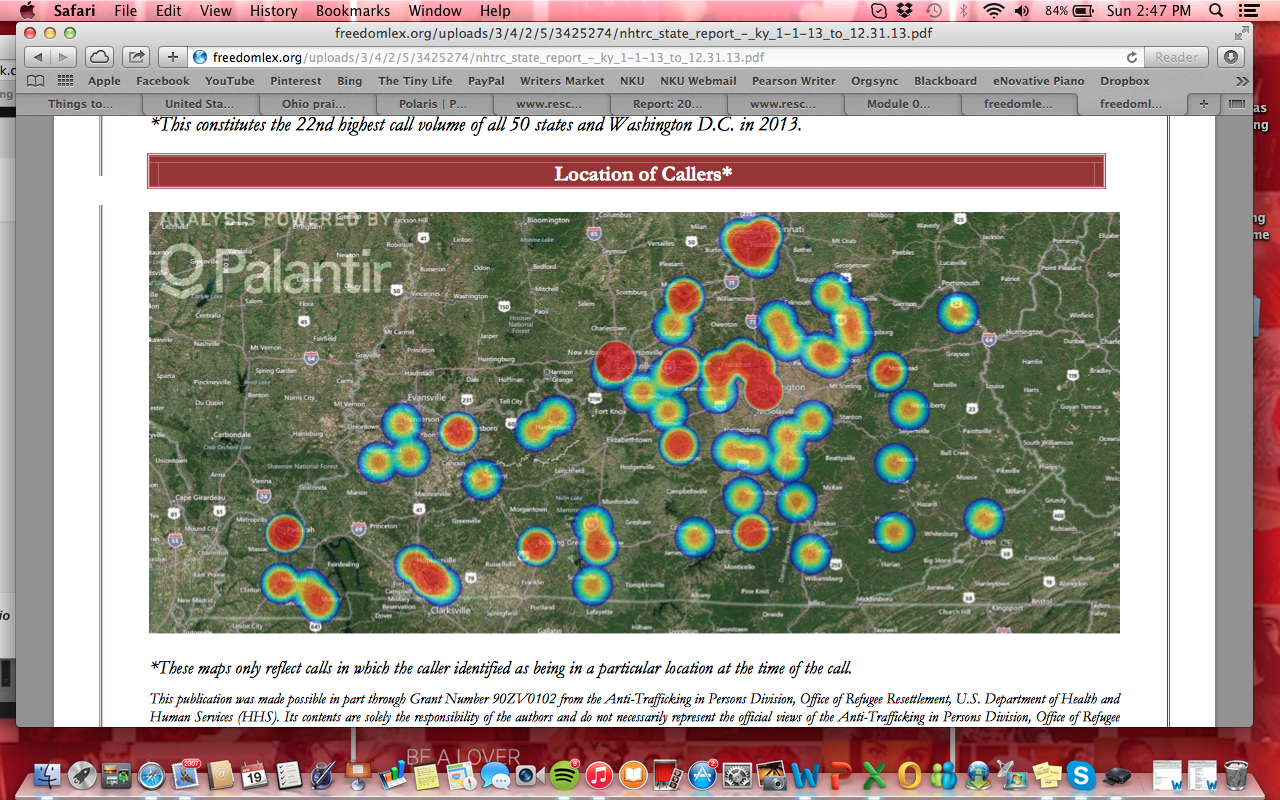Reload the page using the refresh arrow
Viewport: 1280px width, 800px height.
point(1131,57)
